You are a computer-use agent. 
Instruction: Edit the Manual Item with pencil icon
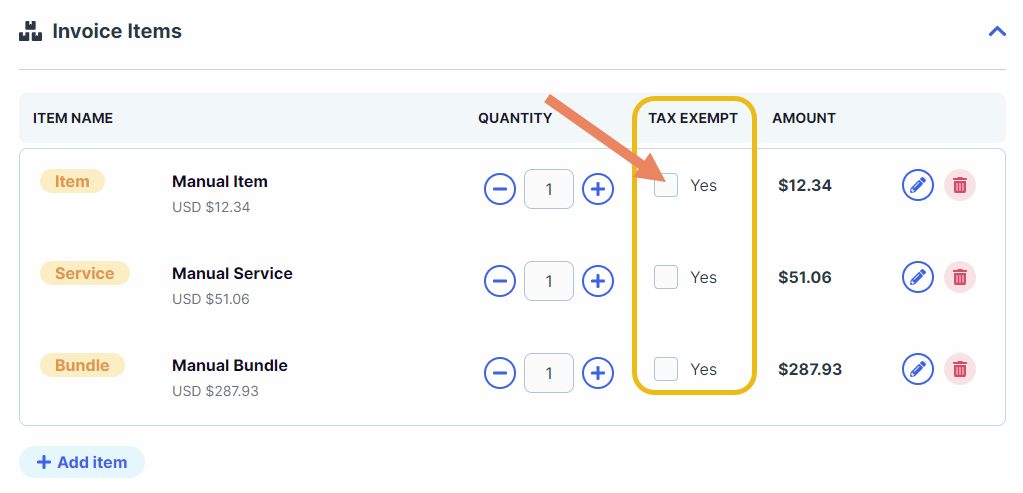918,185
